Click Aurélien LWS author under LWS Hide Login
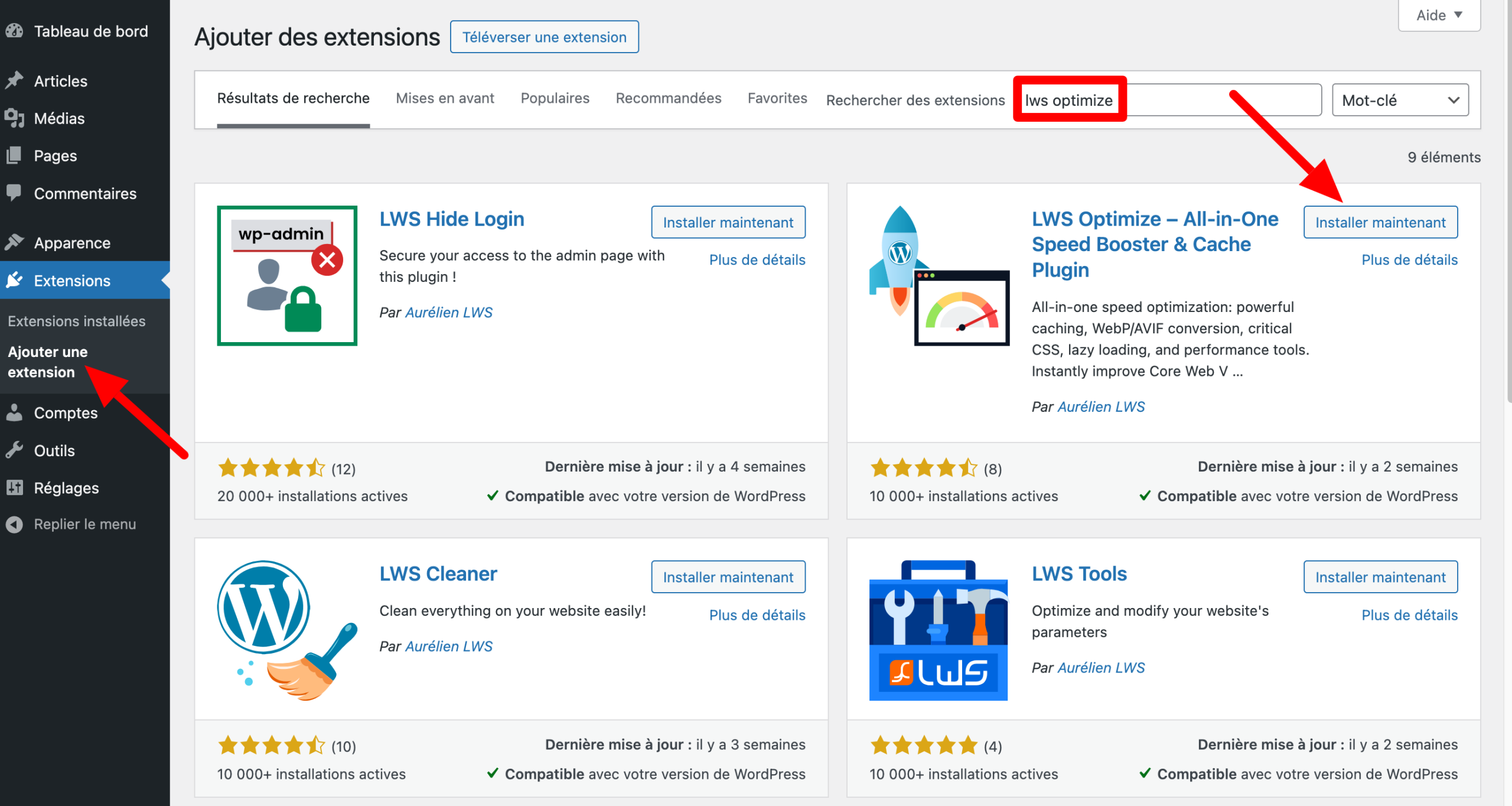 click(x=449, y=312)
